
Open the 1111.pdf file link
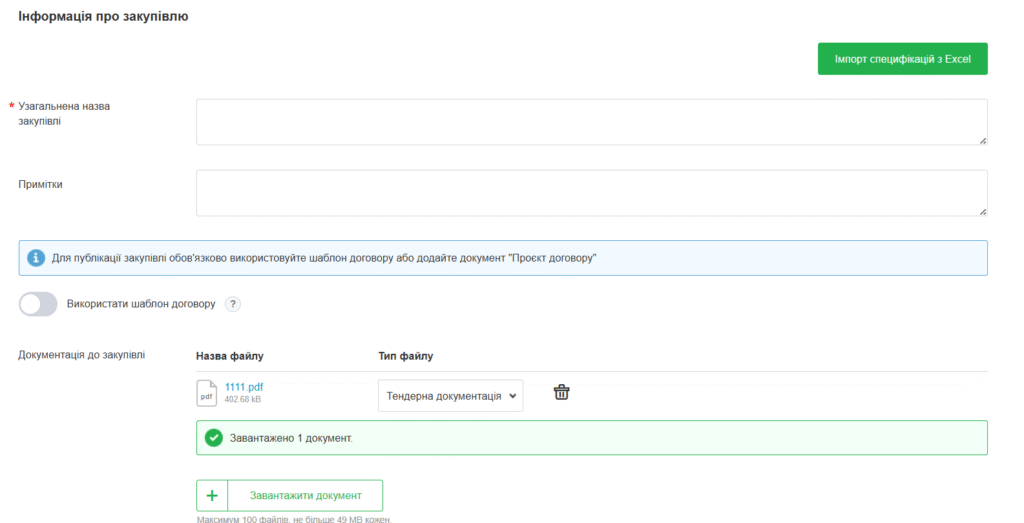[244, 387]
